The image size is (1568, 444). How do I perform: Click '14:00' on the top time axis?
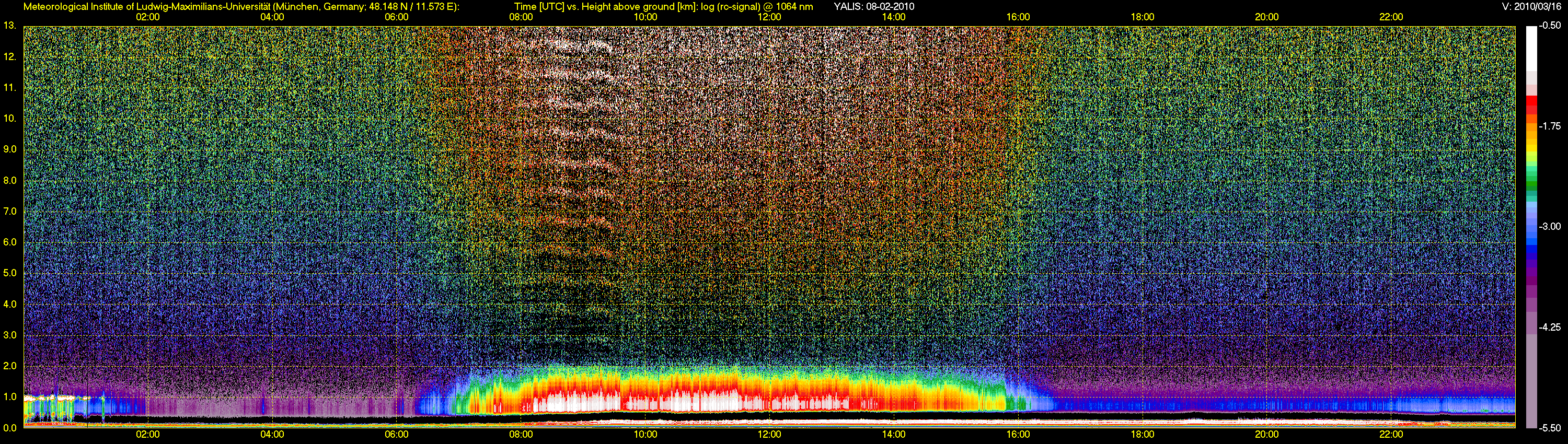click(894, 17)
